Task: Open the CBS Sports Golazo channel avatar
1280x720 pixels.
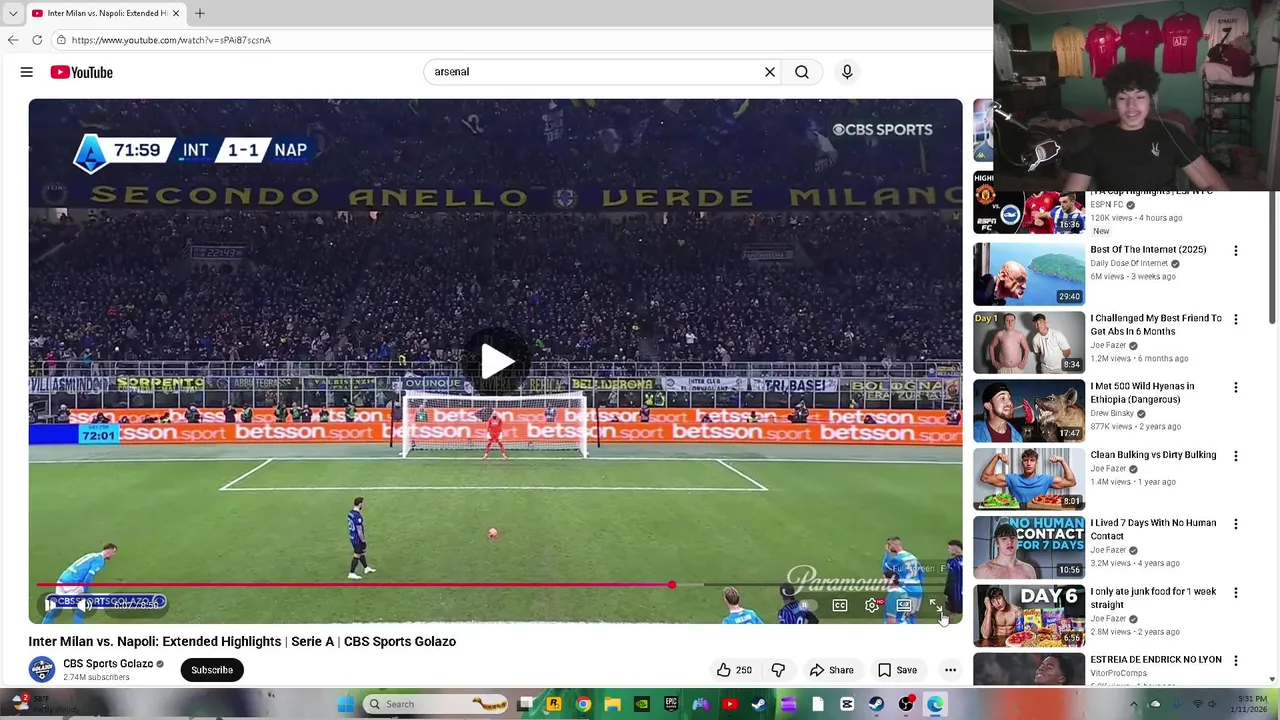Action: tap(42, 669)
